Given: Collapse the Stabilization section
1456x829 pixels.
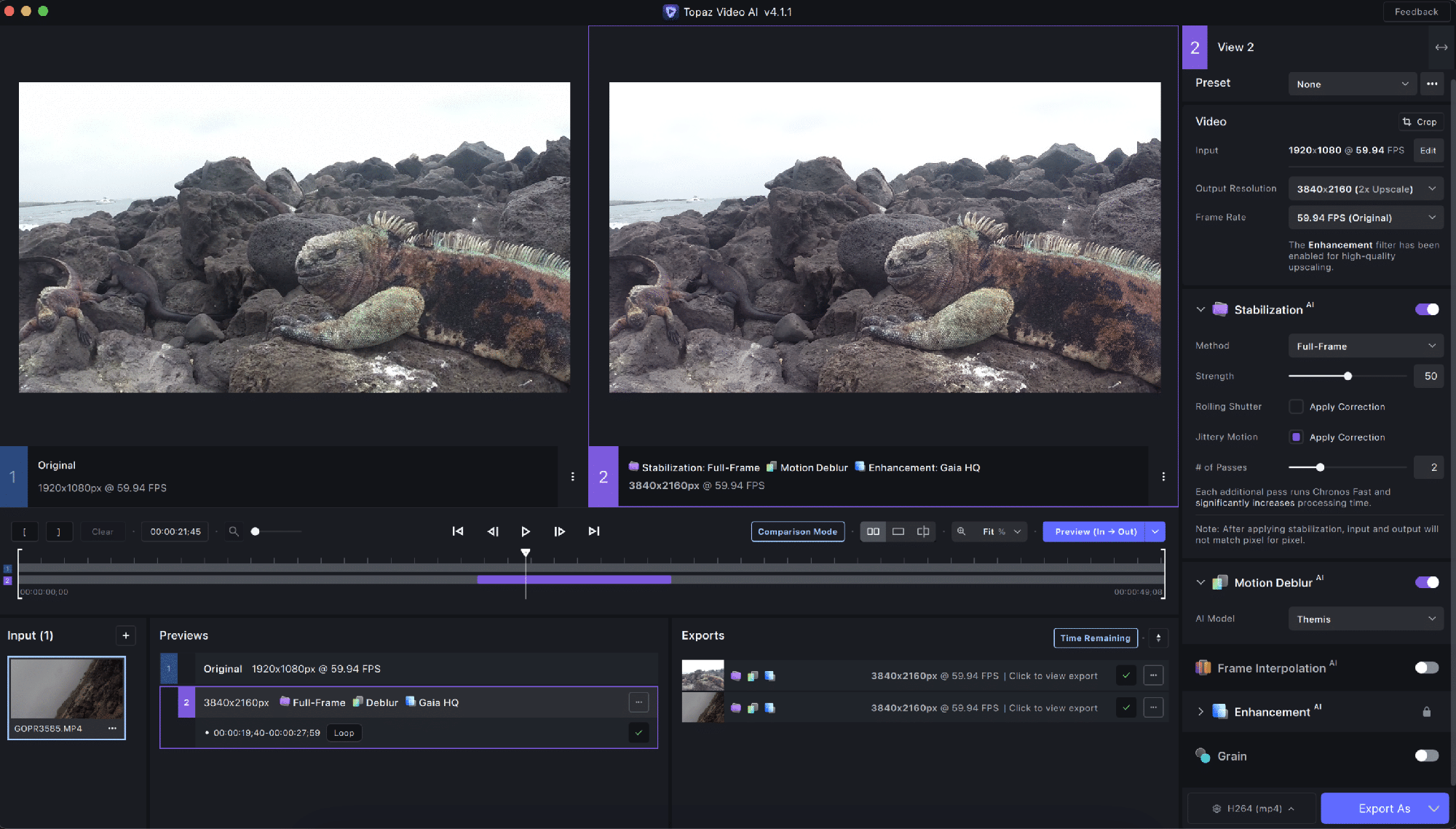Looking at the screenshot, I should [x=1200, y=309].
